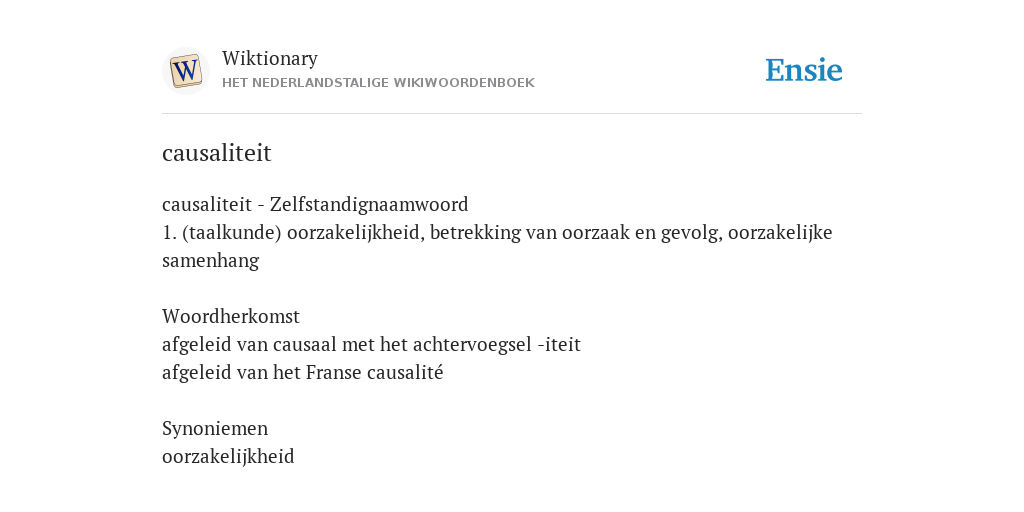Click the Zelfstandignaamwoord line

click(315, 204)
